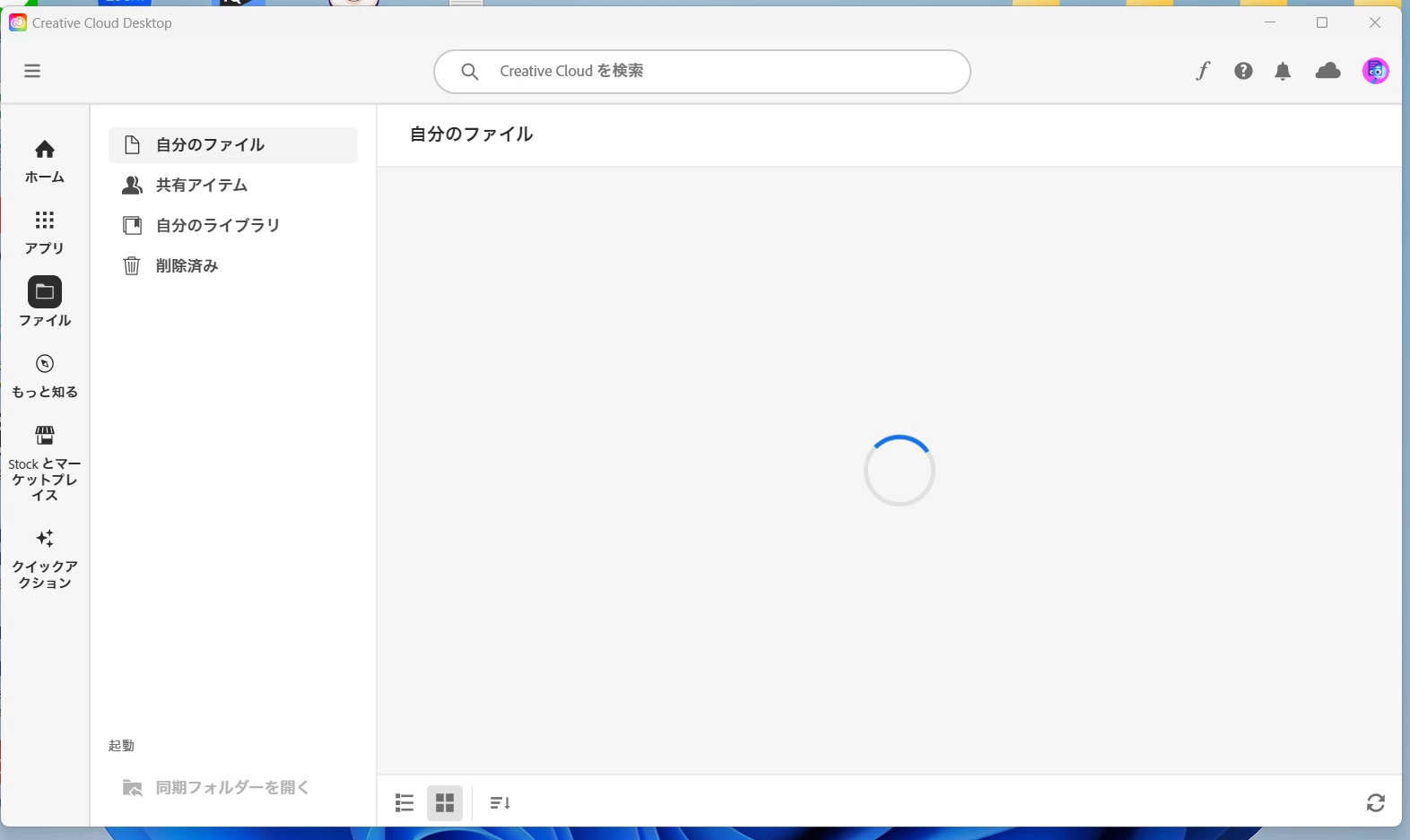The image size is (1410, 840).
Task: Open the fonts manager icon
Action: click(x=1203, y=71)
